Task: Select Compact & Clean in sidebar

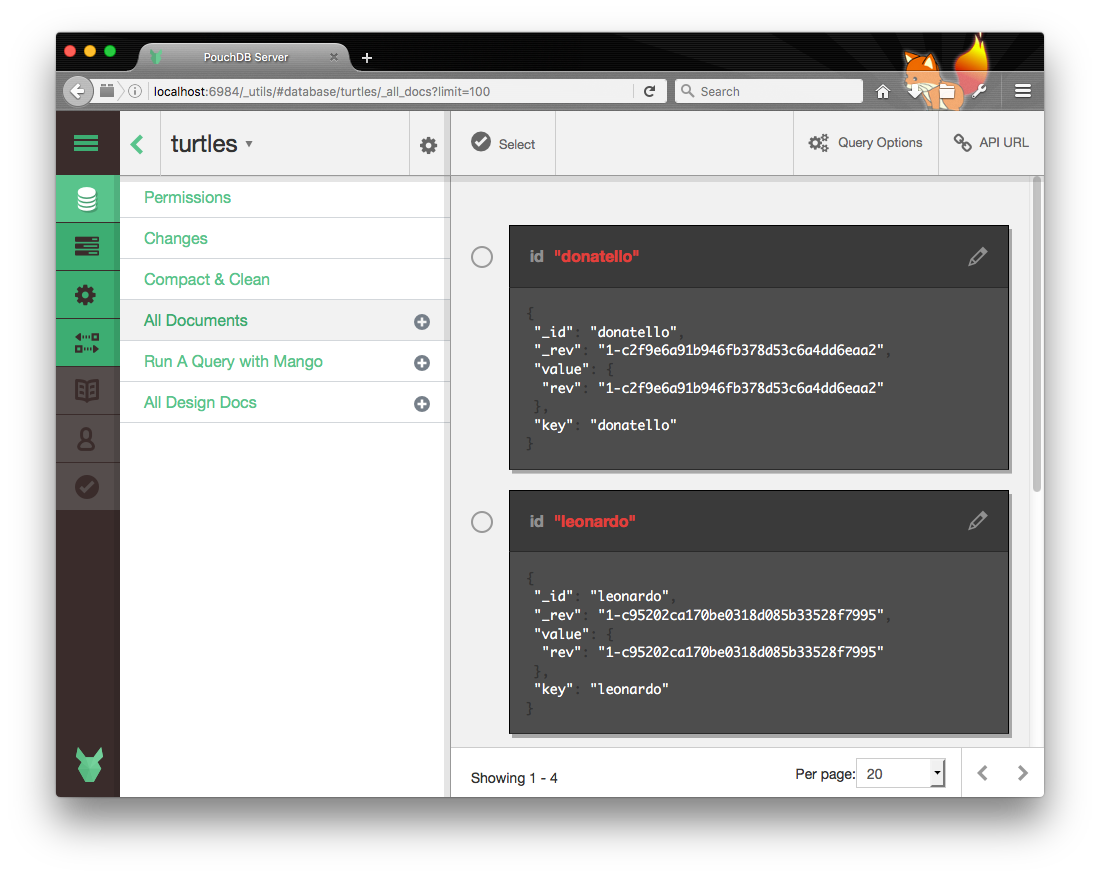Action: pos(206,279)
